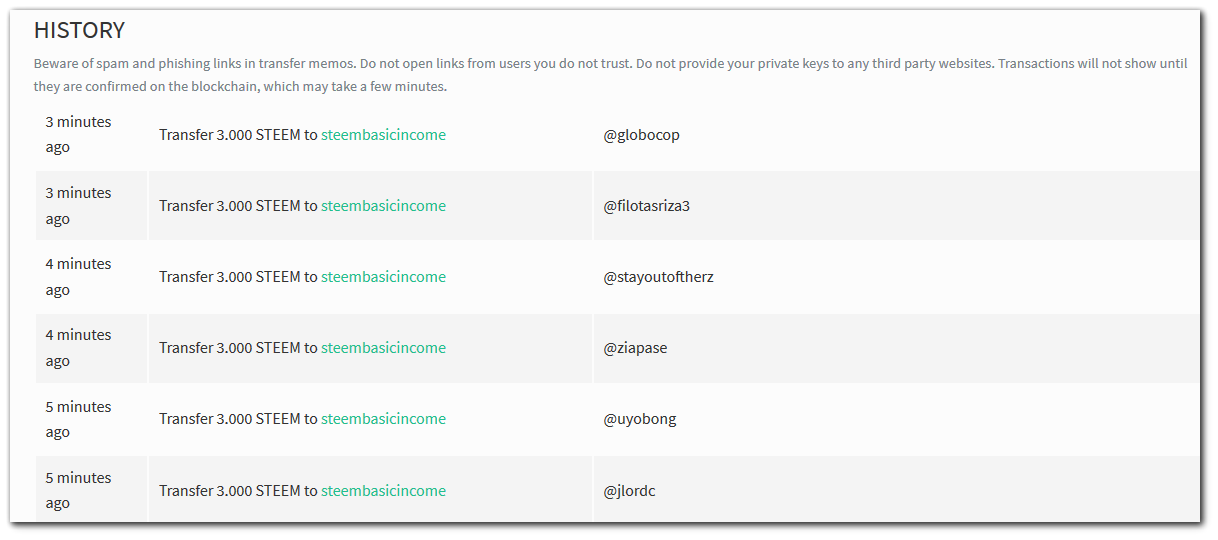Open steembasicincome link in the @filotasriza3 row

(383, 206)
